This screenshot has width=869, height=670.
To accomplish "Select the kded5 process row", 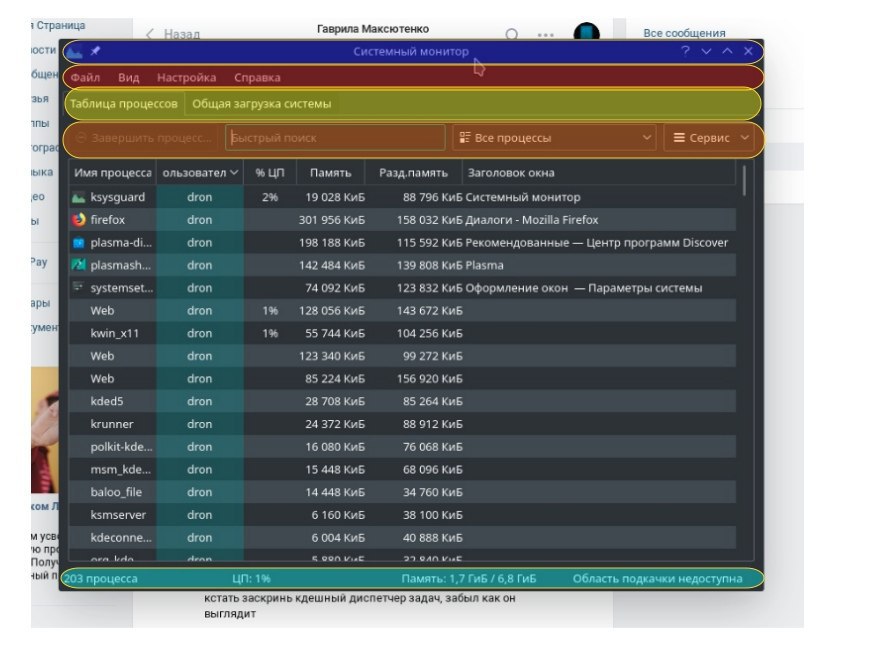I will tap(403, 401).
